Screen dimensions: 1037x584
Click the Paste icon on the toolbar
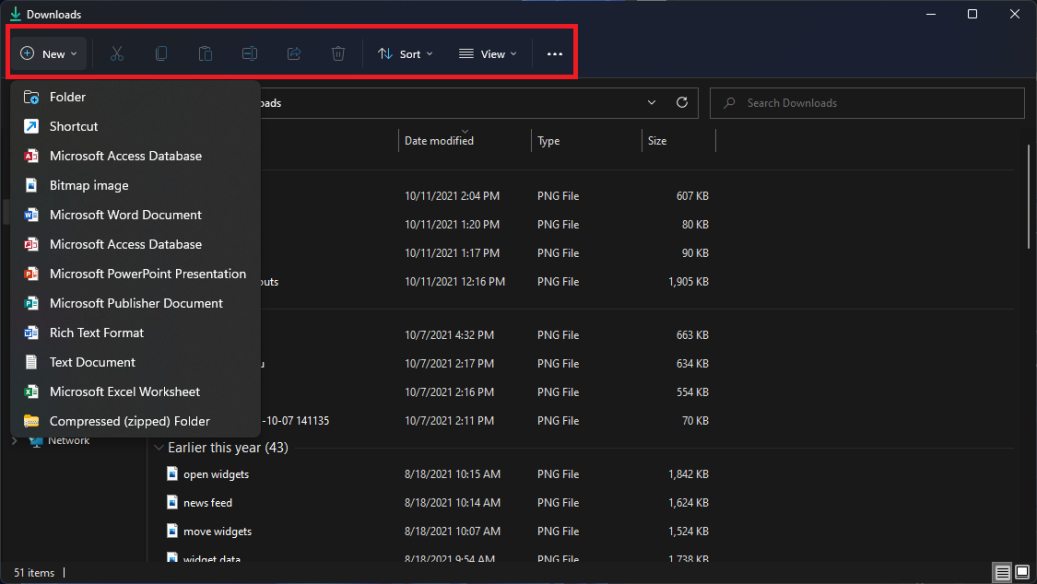coord(205,53)
